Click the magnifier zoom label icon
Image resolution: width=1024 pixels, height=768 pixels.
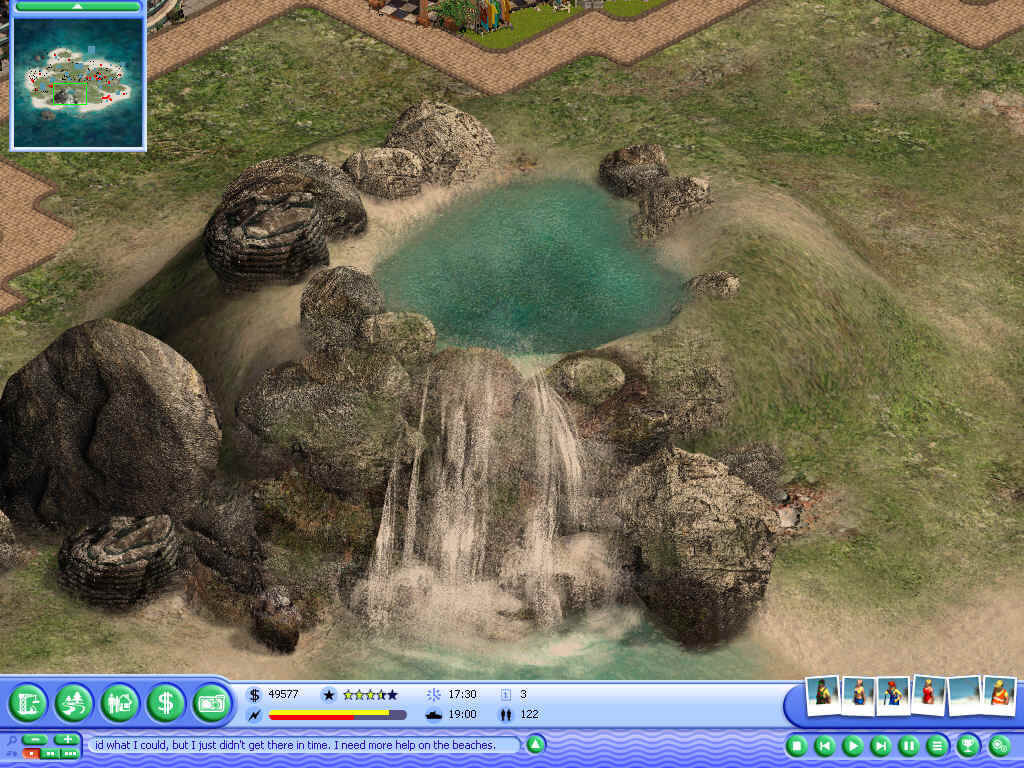coord(12,741)
